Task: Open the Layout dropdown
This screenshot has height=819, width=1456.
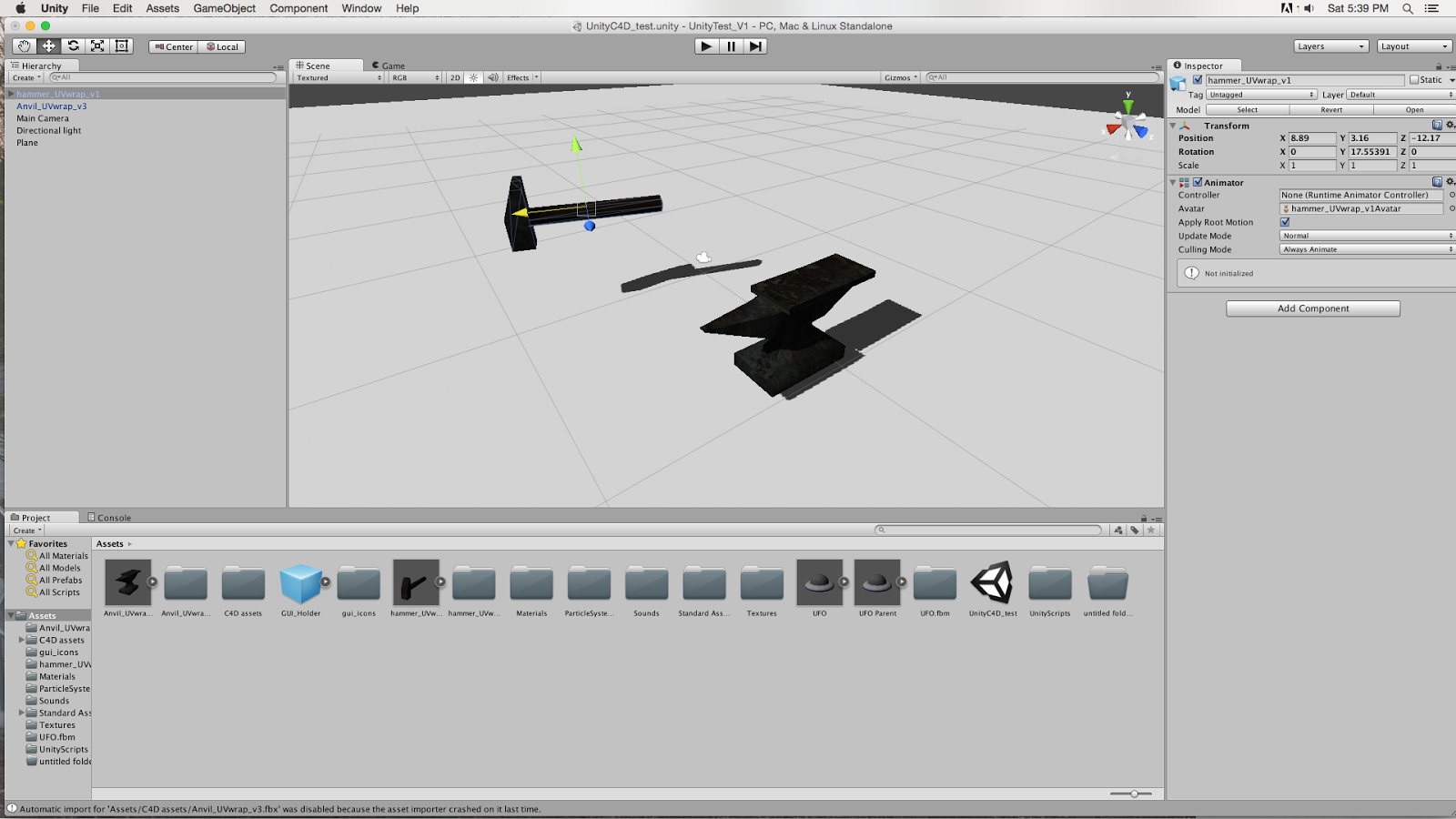Action: (1414, 46)
